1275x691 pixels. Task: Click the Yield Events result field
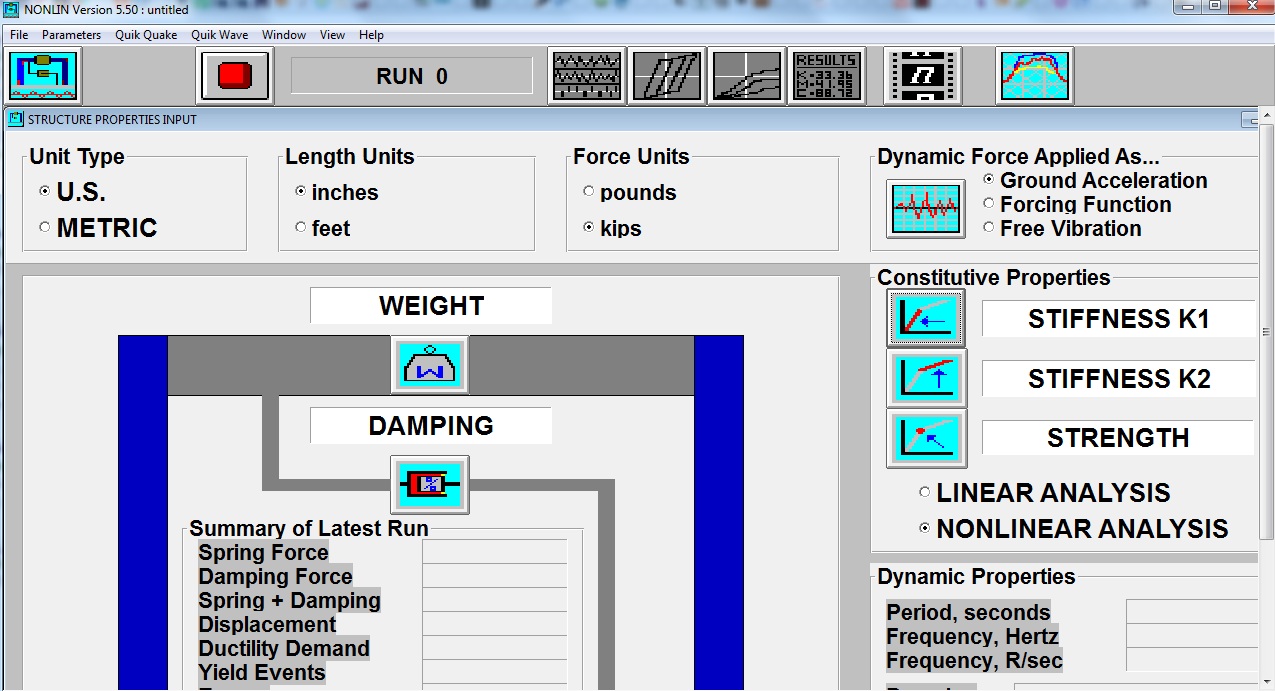(x=494, y=672)
